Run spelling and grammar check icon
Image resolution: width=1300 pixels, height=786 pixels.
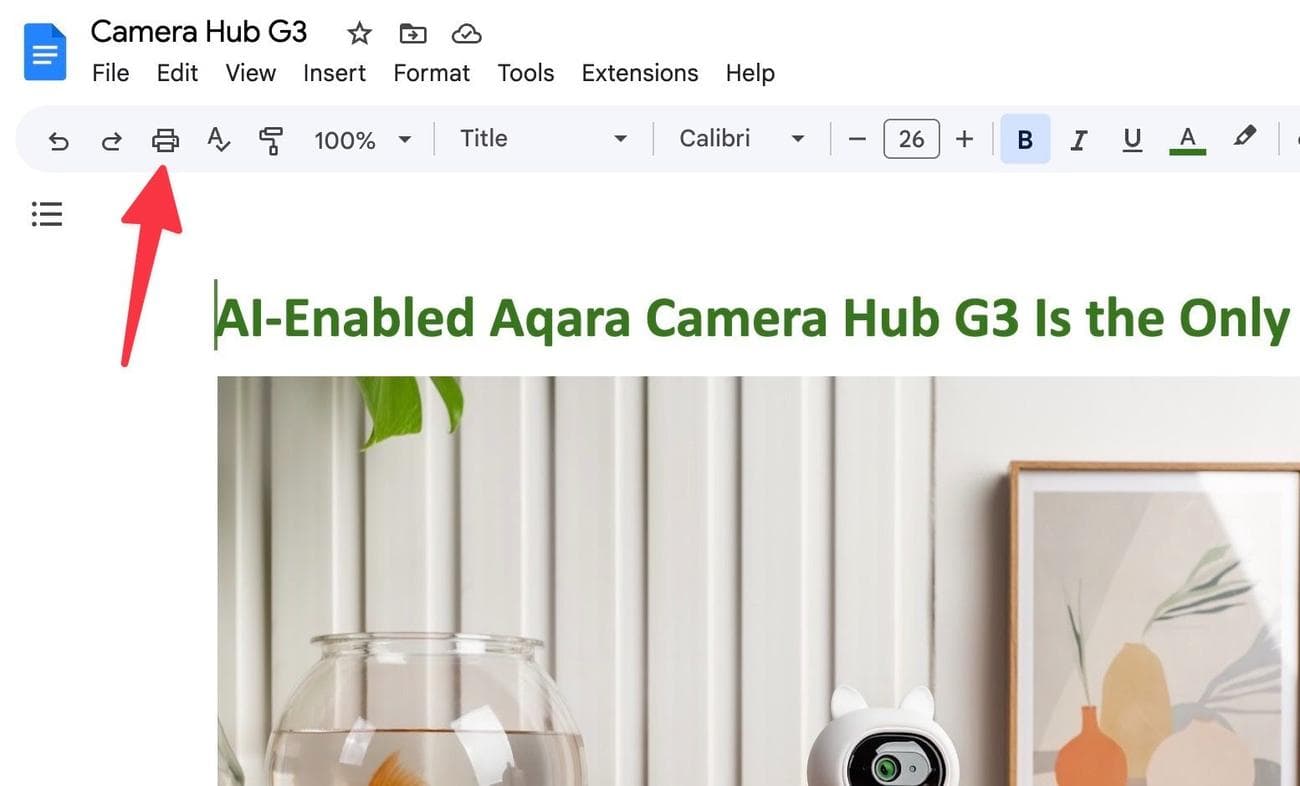218,140
